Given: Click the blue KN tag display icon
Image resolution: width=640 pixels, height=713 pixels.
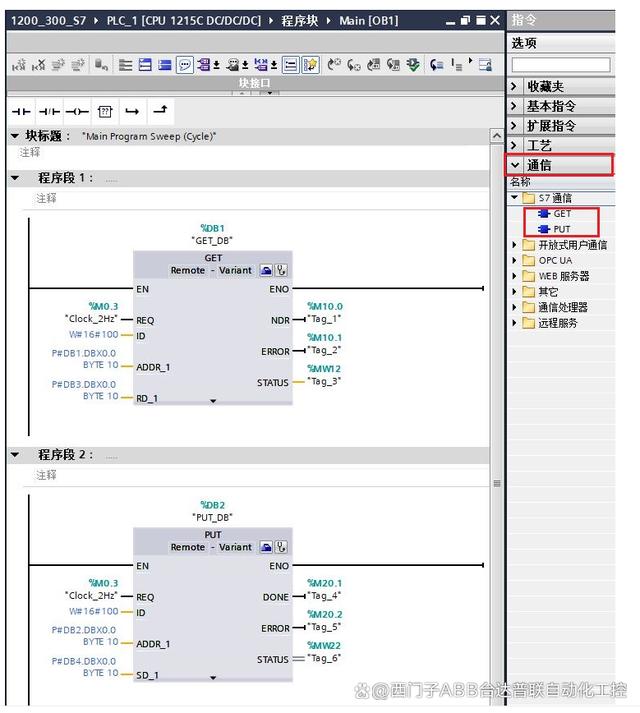Looking at the screenshot, I should tap(261, 65).
